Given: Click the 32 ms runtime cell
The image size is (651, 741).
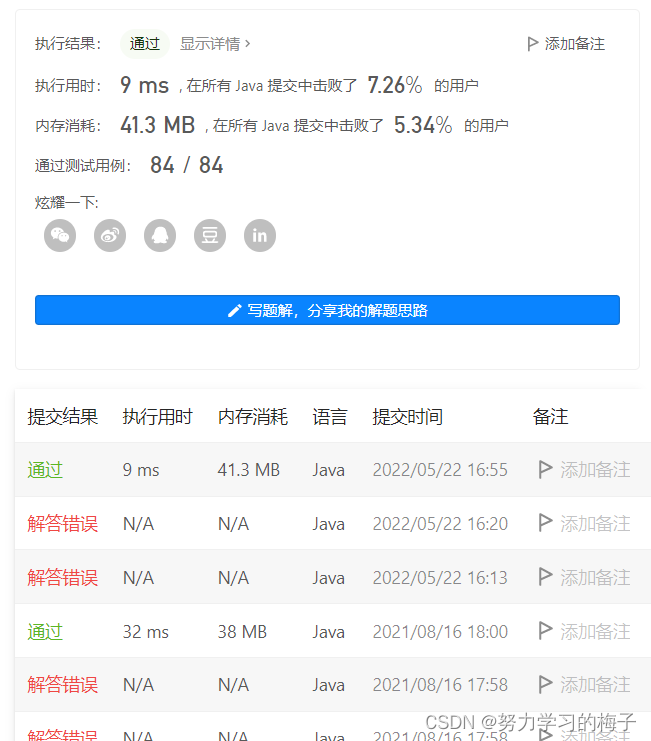Looking at the screenshot, I should 146,631.
